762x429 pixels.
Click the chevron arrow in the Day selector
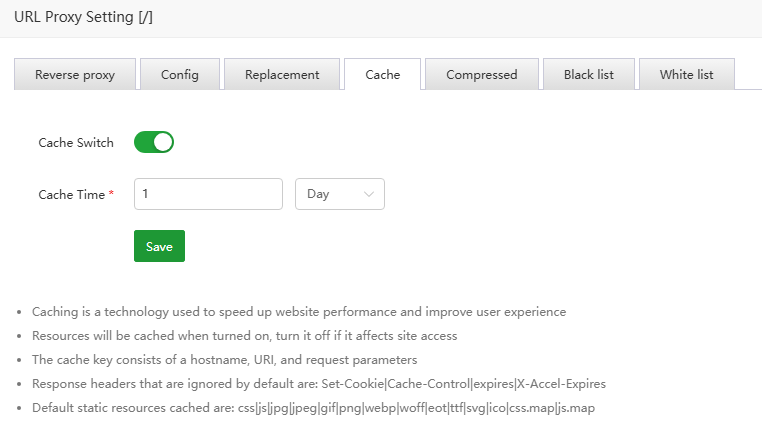[370, 194]
